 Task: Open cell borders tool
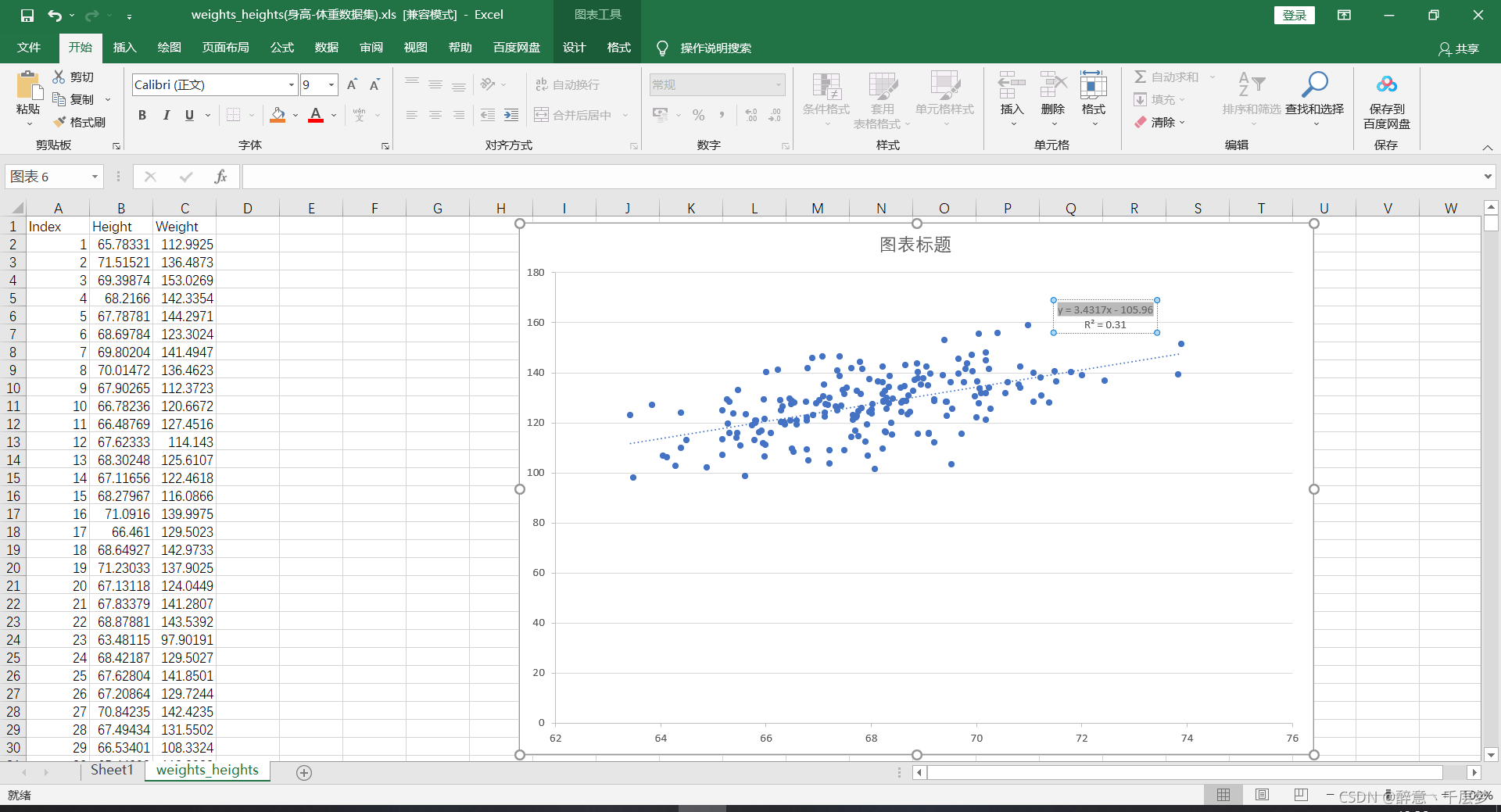233,115
